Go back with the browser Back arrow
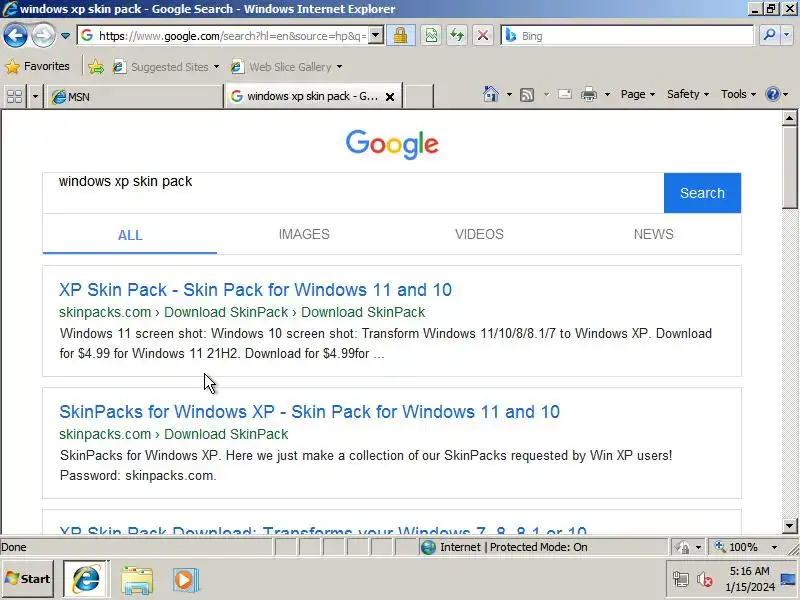The height and width of the screenshot is (600, 800). pyautogui.click(x=15, y=36)
